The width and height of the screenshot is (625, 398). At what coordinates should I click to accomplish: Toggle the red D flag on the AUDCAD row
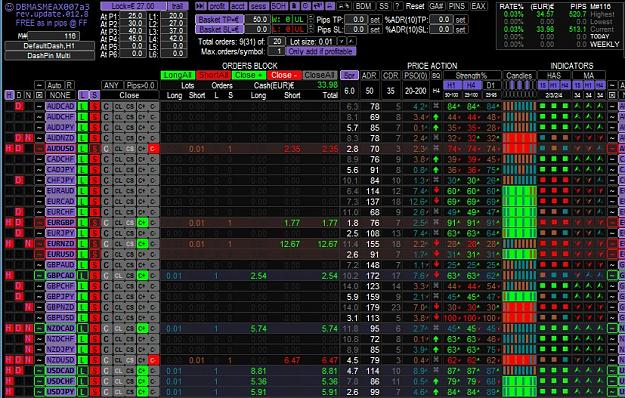(x=19, y=106)
